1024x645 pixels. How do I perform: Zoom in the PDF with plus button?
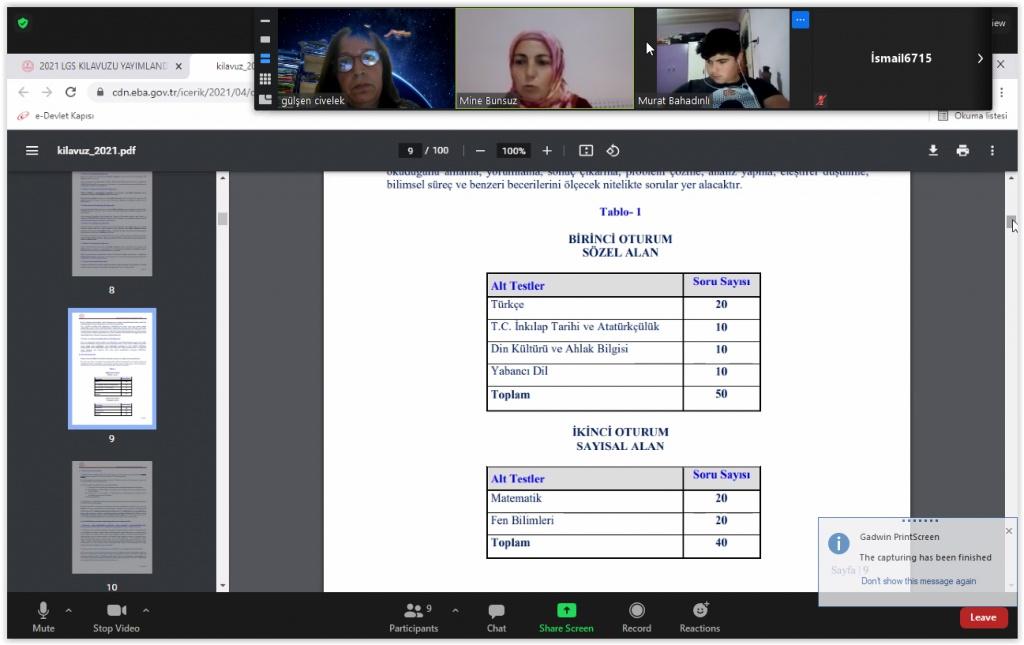click(x=547, y=151)
